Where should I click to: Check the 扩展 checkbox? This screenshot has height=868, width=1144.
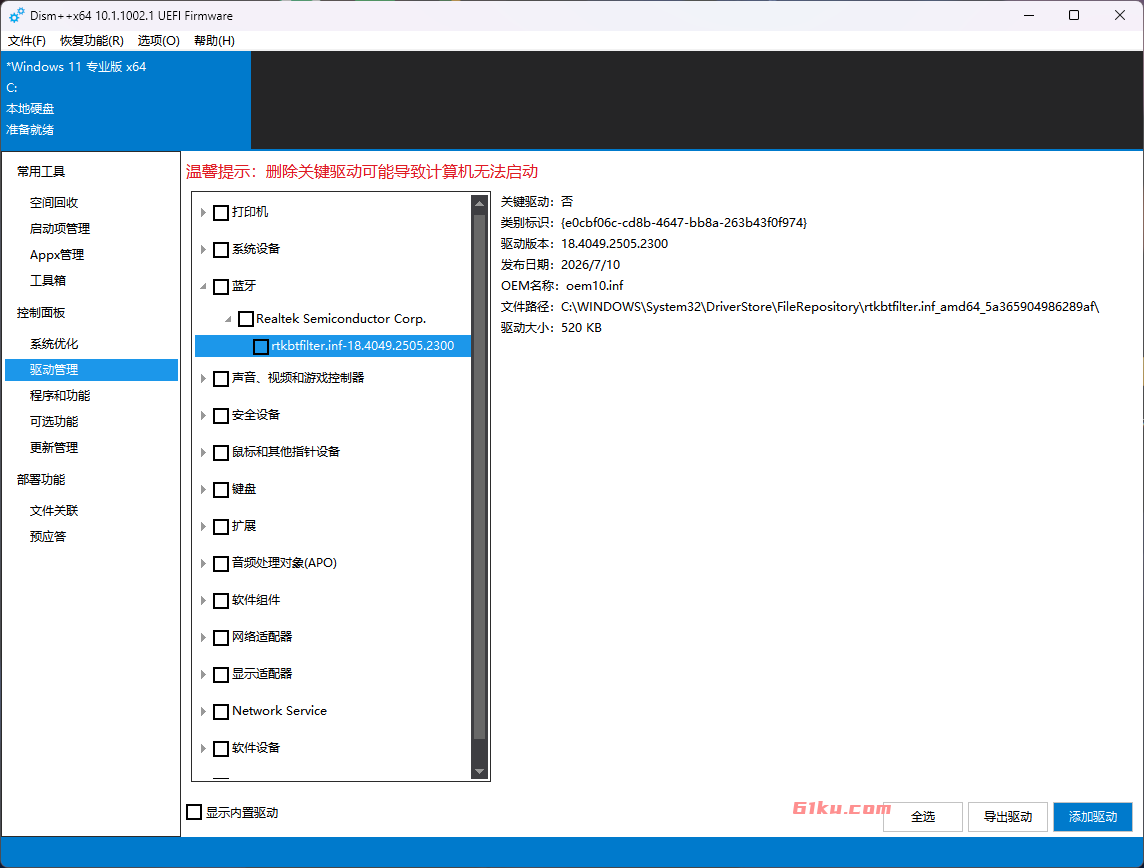pos(221,527)
